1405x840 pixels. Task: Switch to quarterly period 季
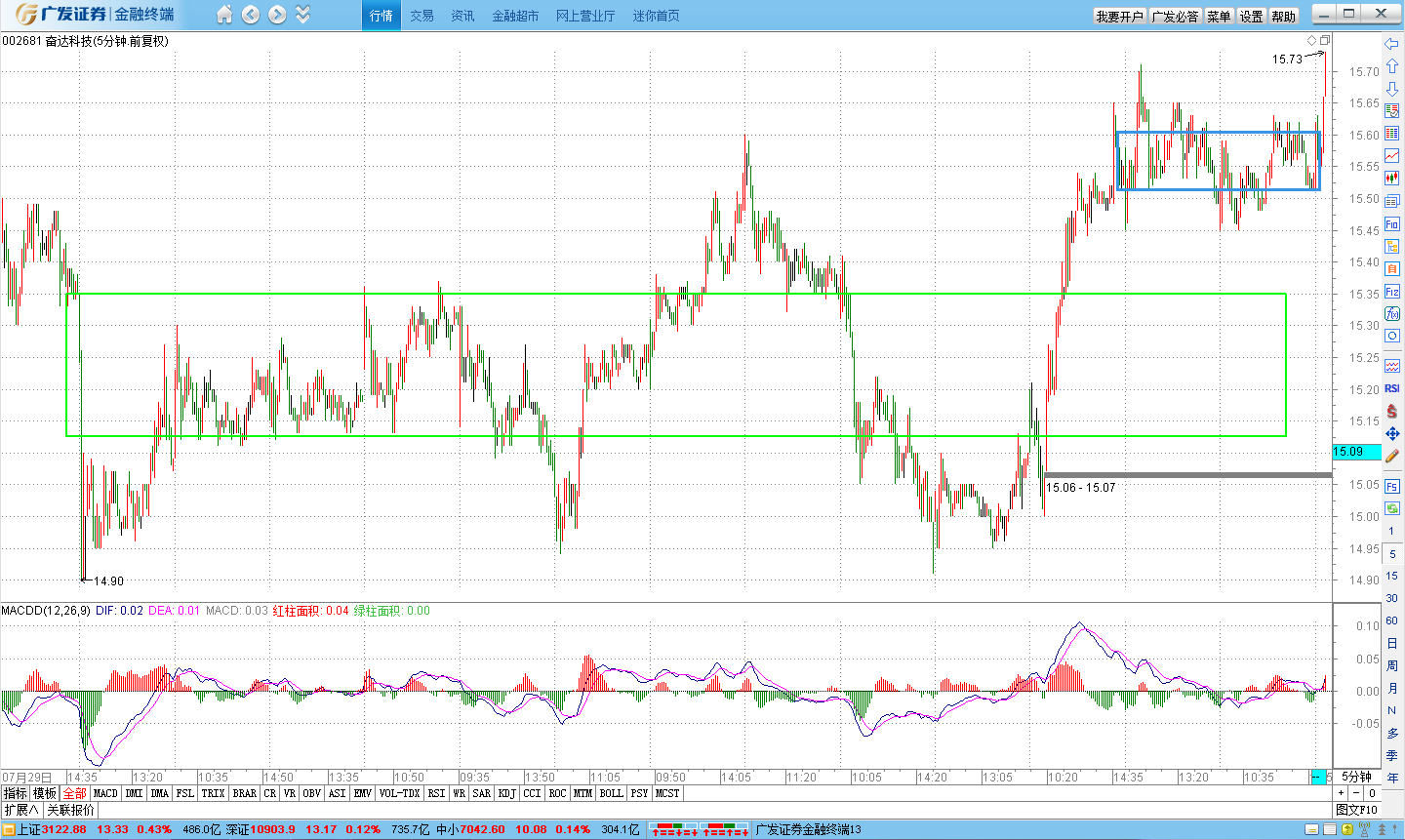pos(1392,755)
